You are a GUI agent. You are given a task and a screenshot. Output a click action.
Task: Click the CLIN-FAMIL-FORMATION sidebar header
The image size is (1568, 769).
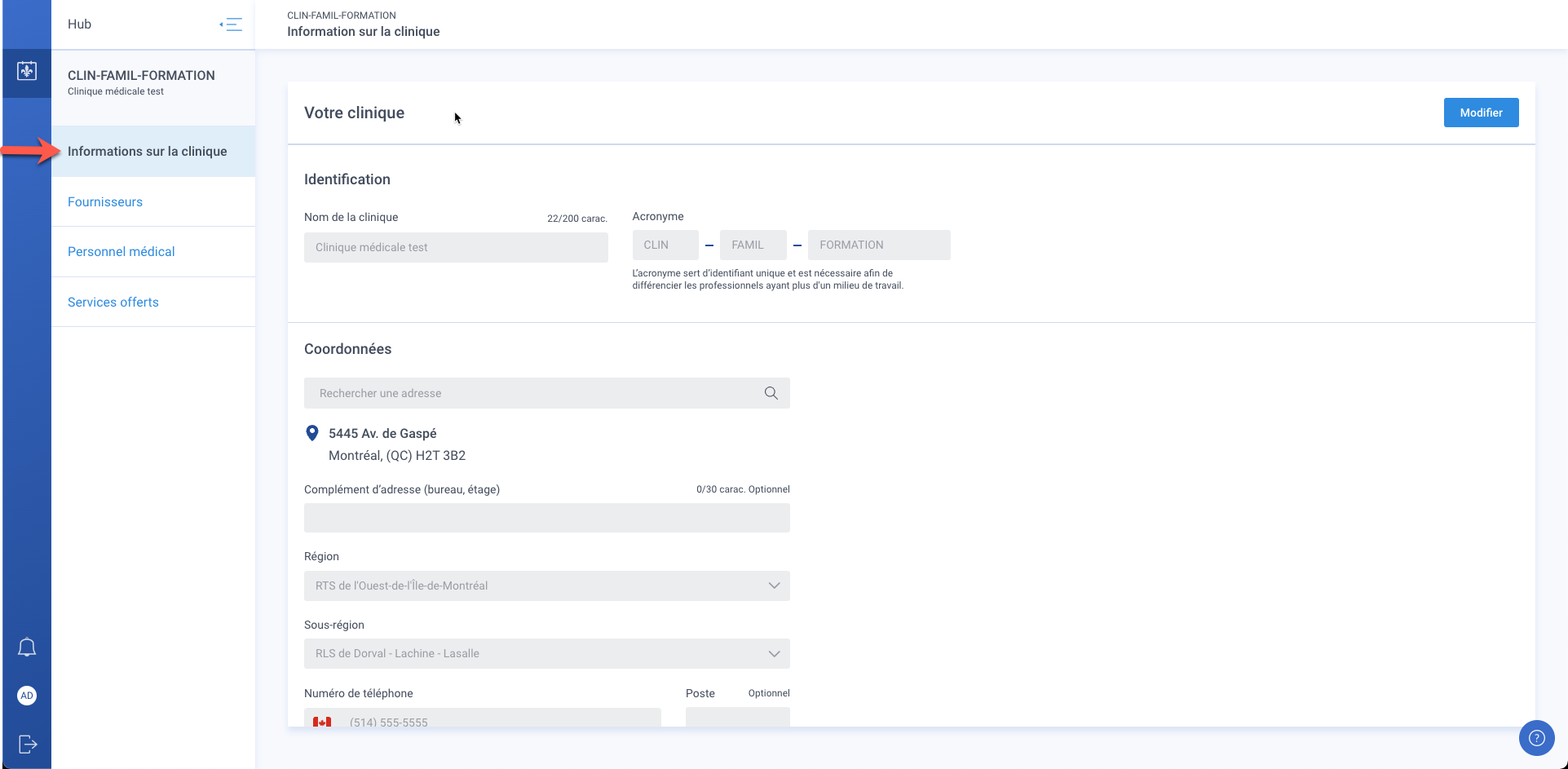pos(141,76)
